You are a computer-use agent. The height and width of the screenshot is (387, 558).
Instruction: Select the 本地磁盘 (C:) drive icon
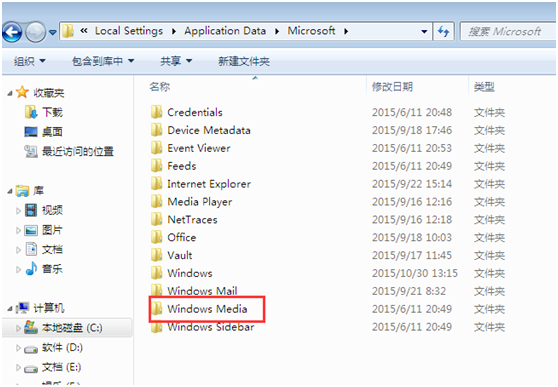pos(31,327)
